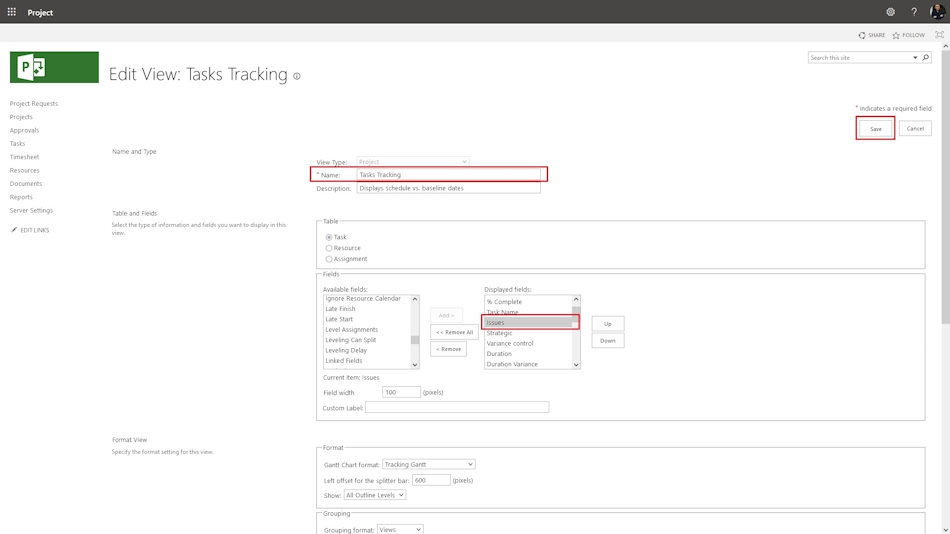
Task: Open the user profile picture
Action: [937, 12]
